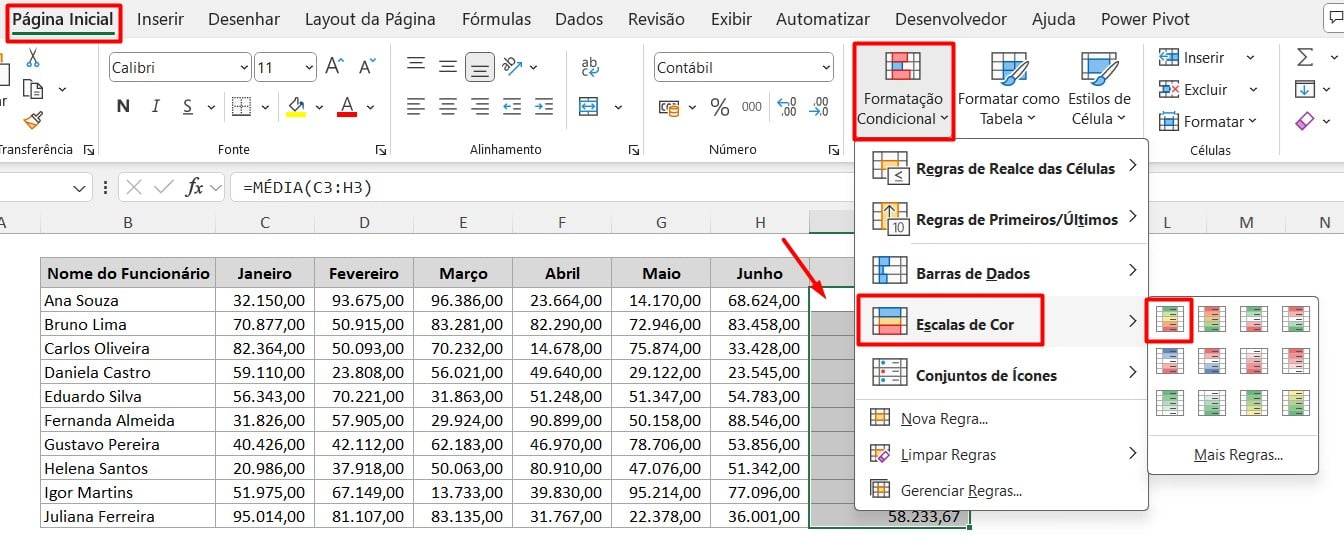The image size is (1344, 548).
Task: Toggle middle vertical alignment
Action: pyautogui.click(x=448, y=67)
